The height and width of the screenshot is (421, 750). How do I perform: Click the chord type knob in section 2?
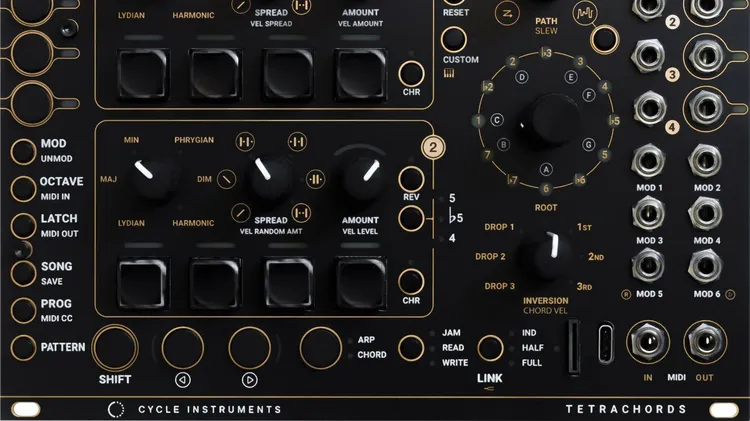point(154,179)
